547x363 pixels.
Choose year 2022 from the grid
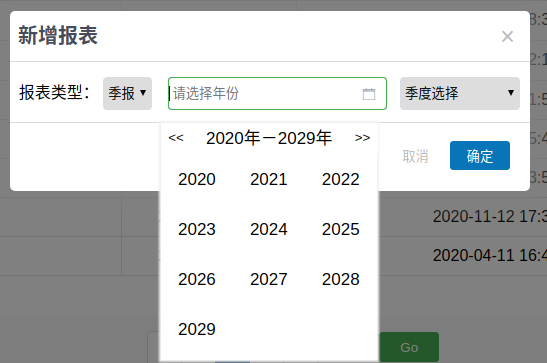340,179
